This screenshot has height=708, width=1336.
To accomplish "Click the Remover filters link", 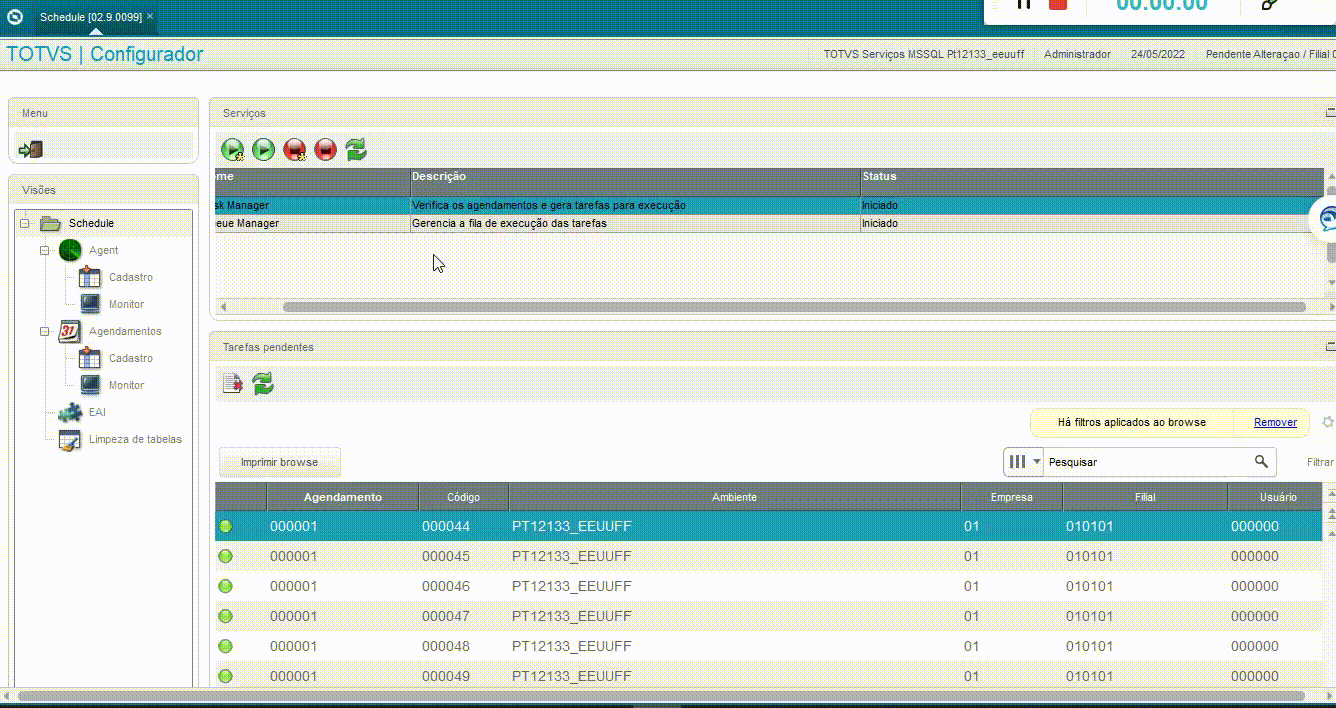I will pos(1275,422).
